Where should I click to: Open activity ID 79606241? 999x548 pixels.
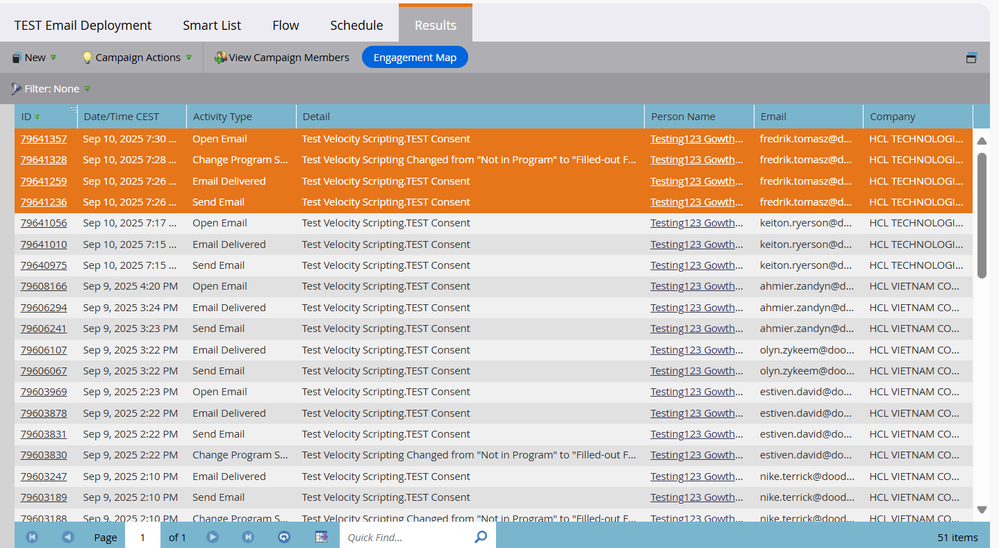pos(43,328)
